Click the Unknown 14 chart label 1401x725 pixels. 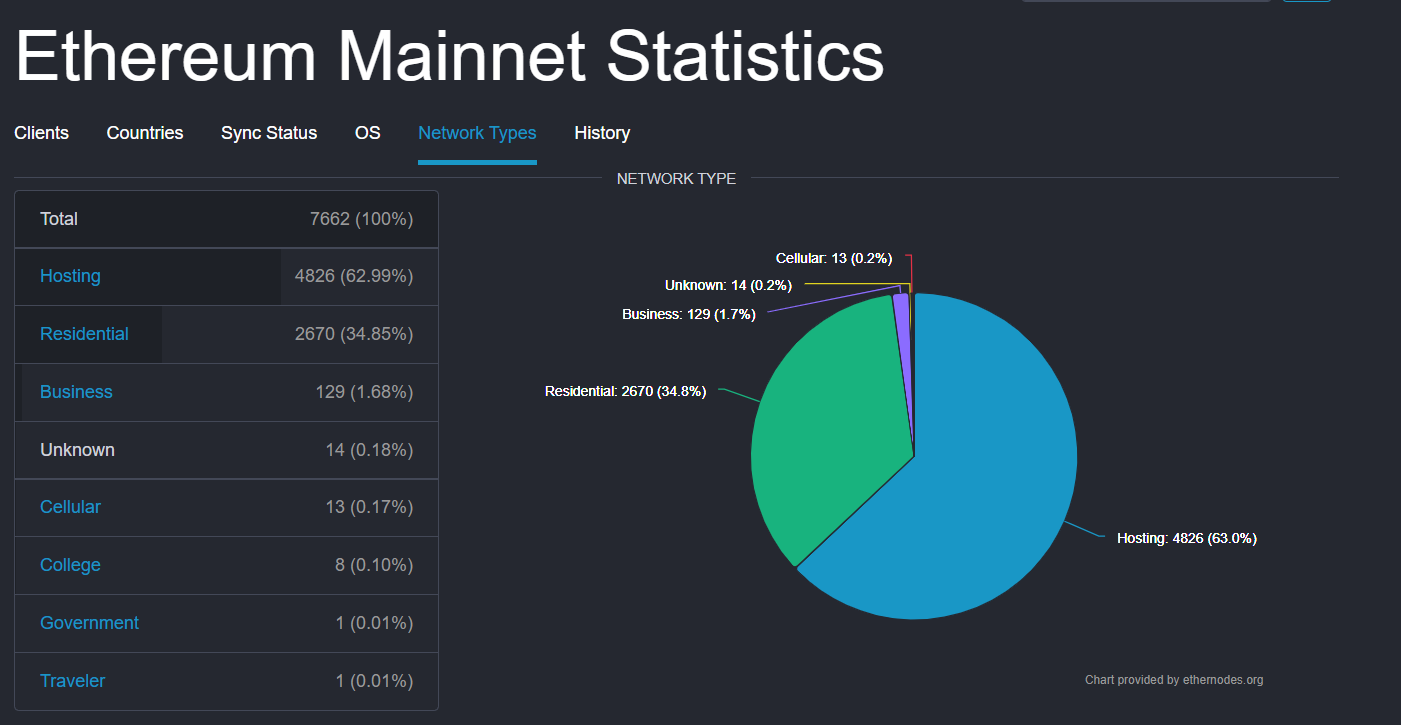click(728, 285)
